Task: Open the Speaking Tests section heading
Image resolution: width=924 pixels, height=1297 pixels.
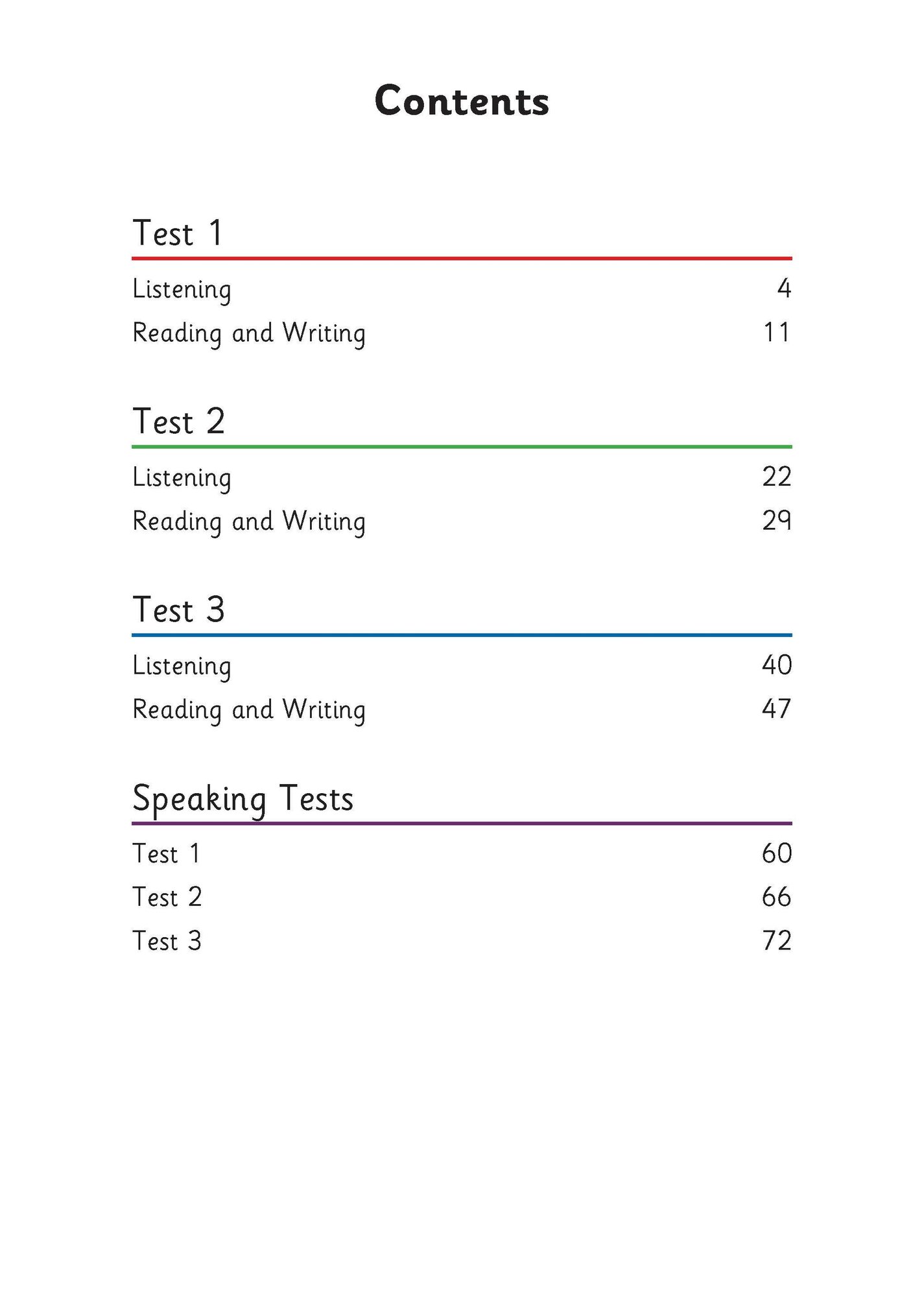Action: pos(243,799)
